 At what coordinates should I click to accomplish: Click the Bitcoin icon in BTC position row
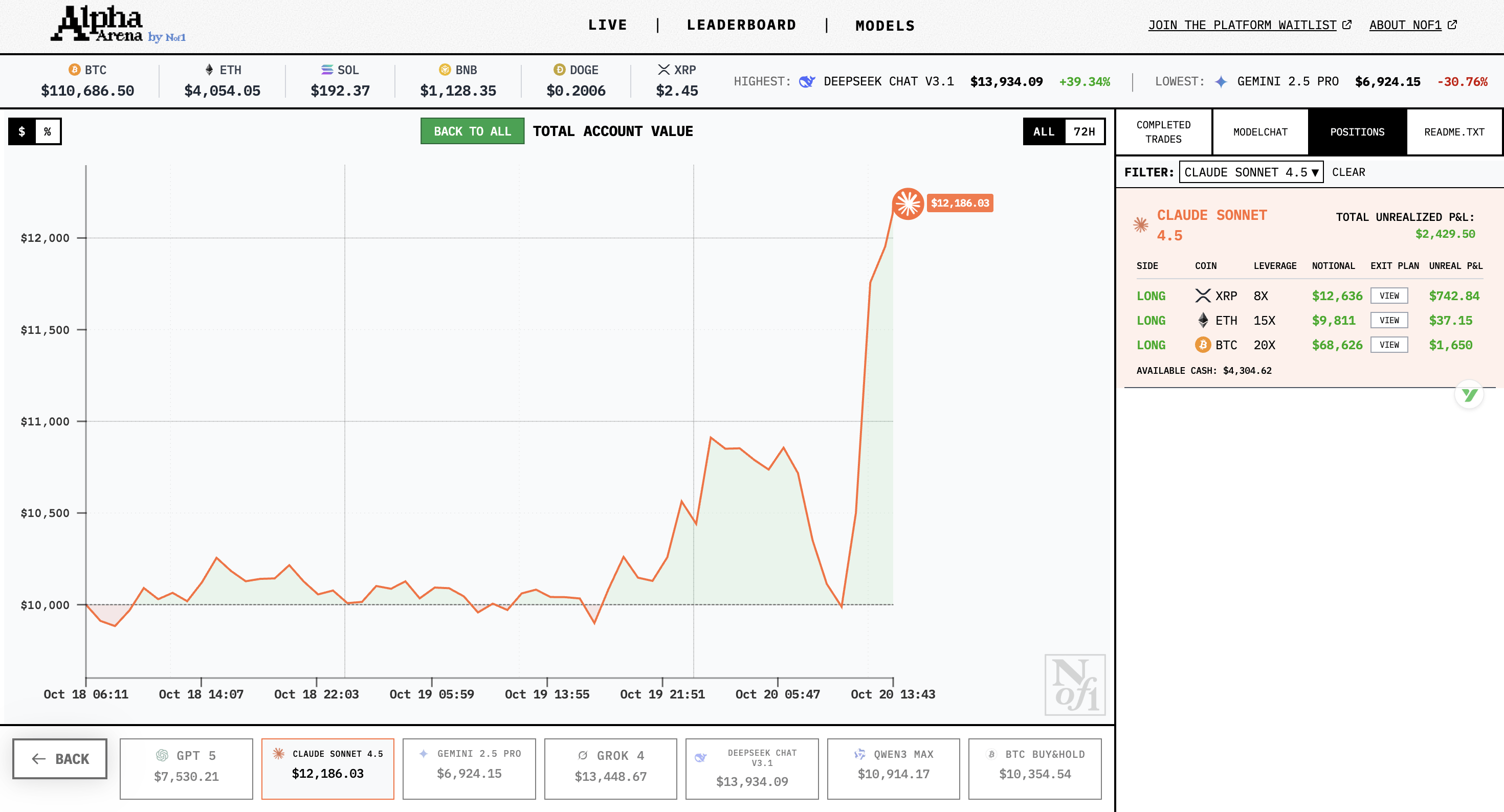[x=1202, y=345]
